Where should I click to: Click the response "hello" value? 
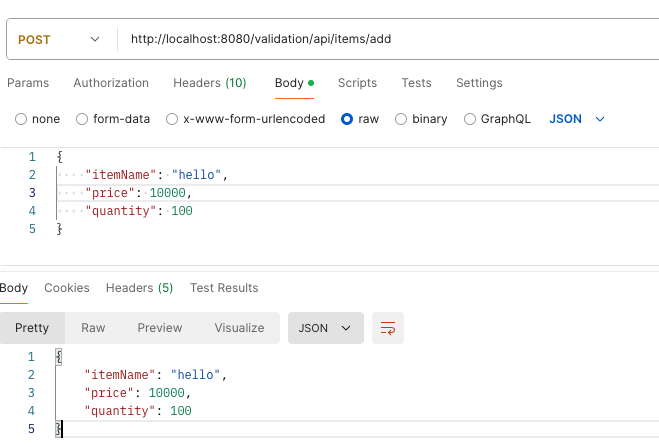195,375
